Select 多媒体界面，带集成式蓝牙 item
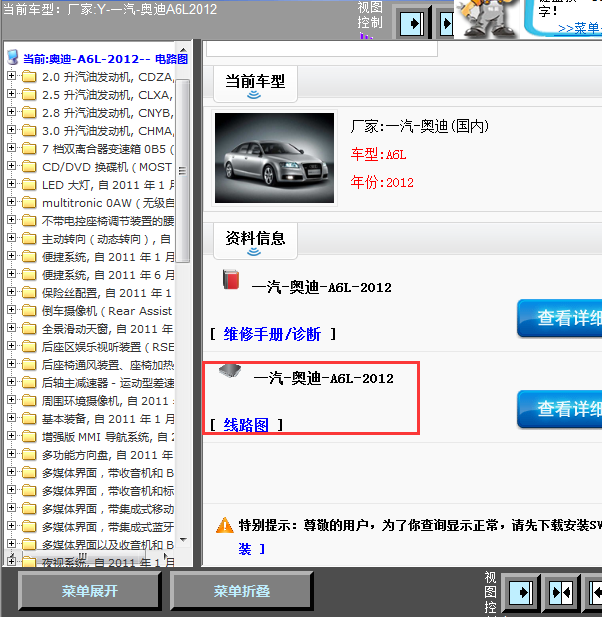This screenshot has width=602, height=617. pos(108,527)
